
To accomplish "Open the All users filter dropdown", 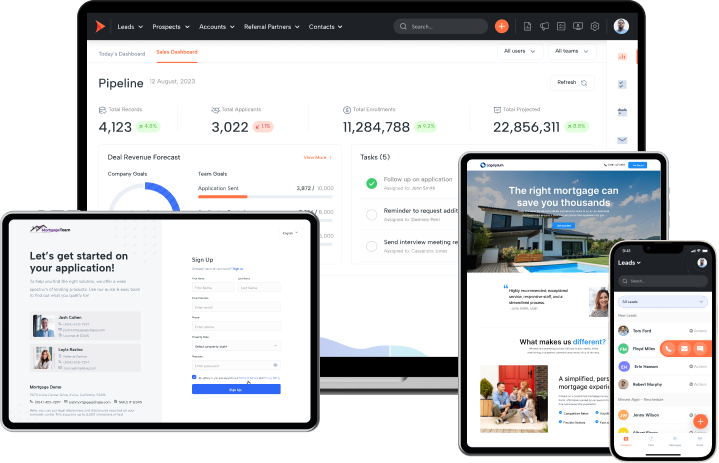I will pyautogui.click(x=519, y=50).
